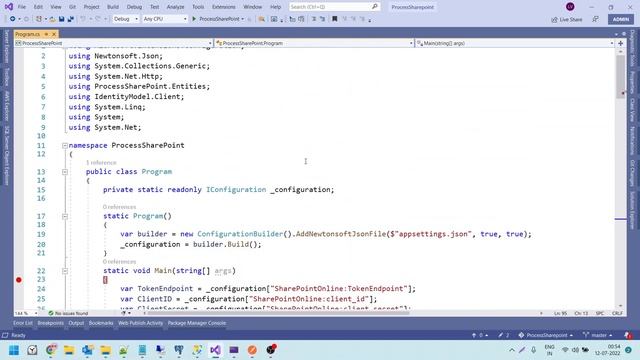Open the Server Explorer side tab
Image resolution: width=640 pixels, height=360 pixels.
click(x=7, y=46)
